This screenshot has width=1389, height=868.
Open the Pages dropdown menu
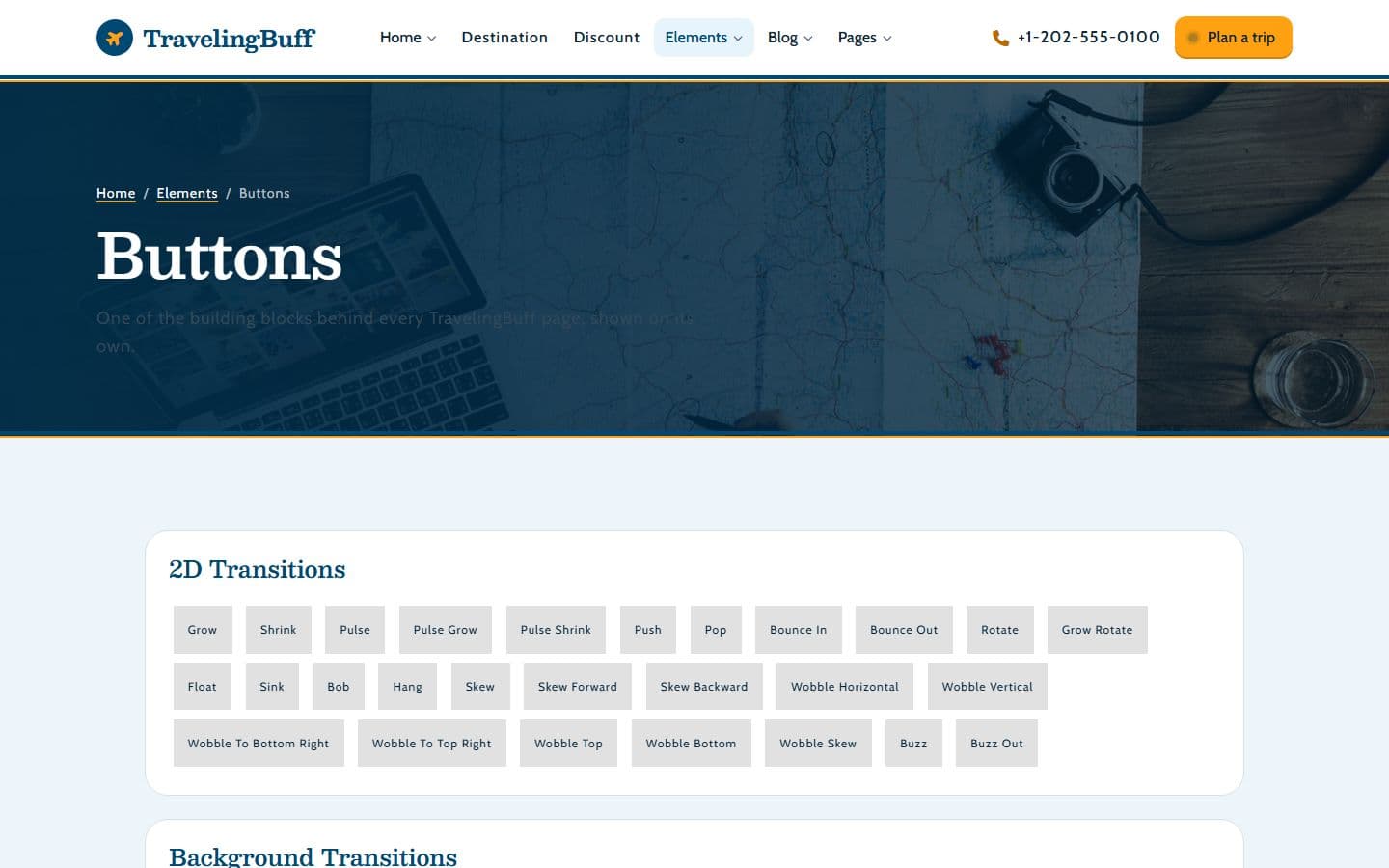click(x=864, y=38)
